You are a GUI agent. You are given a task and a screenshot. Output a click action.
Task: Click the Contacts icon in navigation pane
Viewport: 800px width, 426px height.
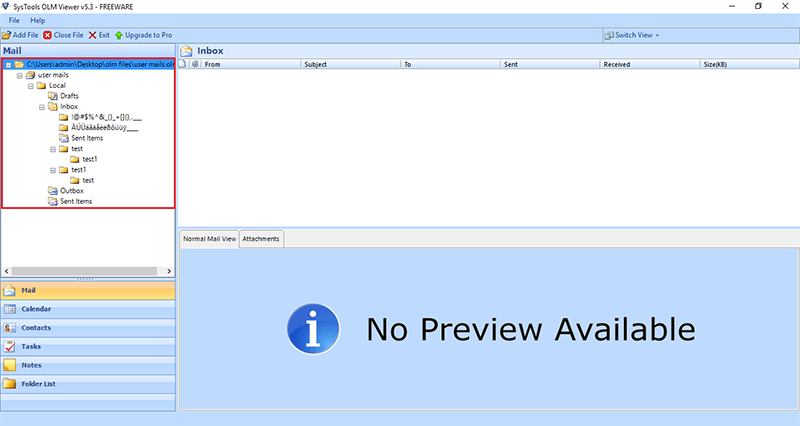[x=10, y=328]
